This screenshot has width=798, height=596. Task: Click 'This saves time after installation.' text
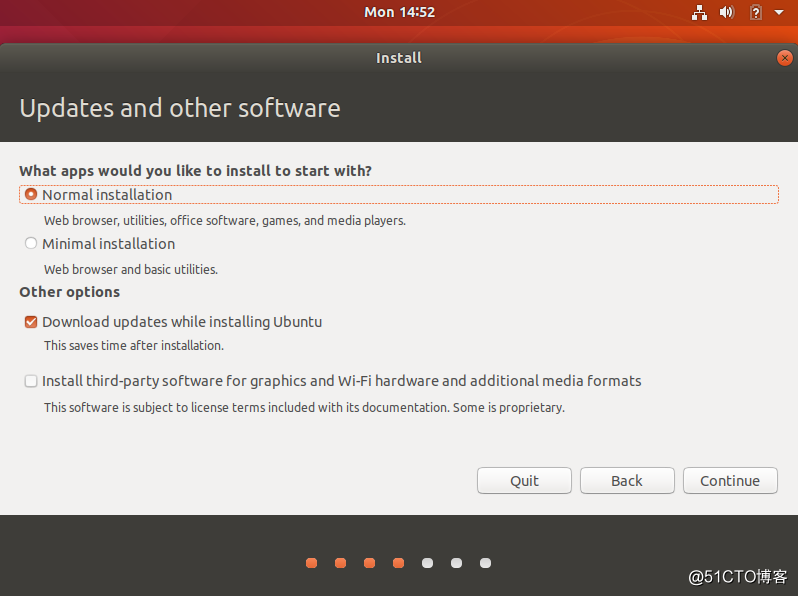point(134,346)
